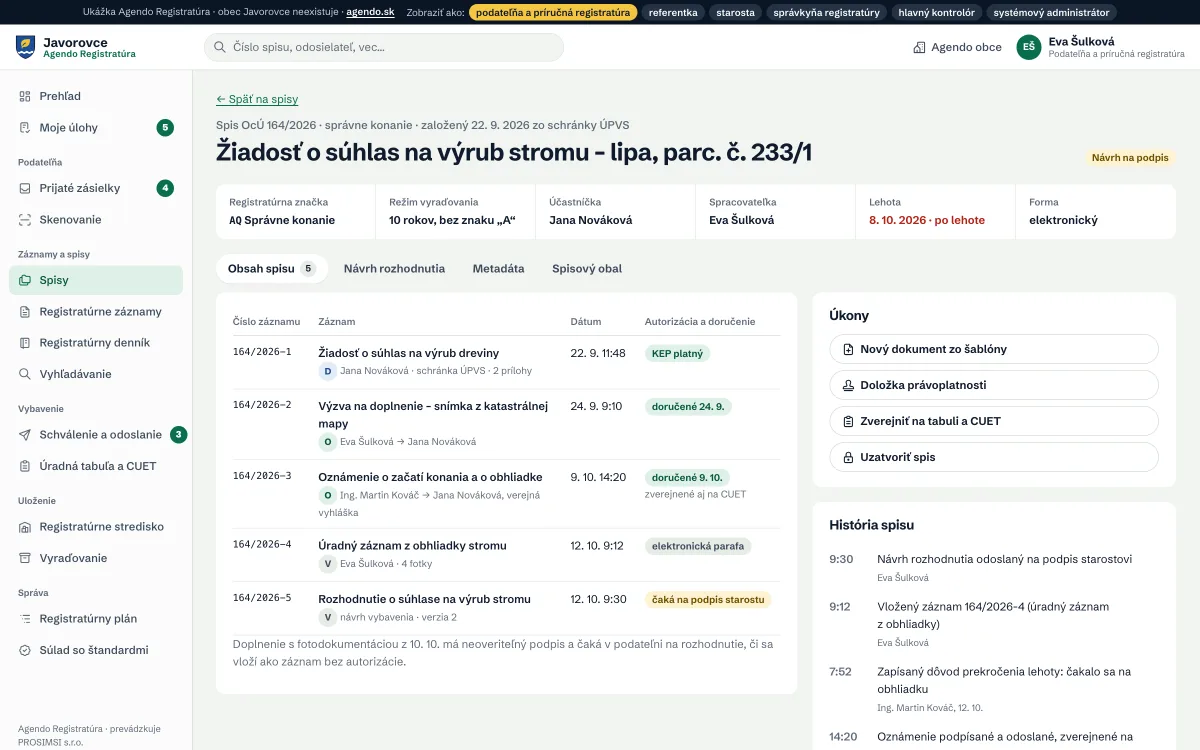Click the Skenovanie scan icon
This screenshot has width=1200, height=750.
tap(25, 219)
